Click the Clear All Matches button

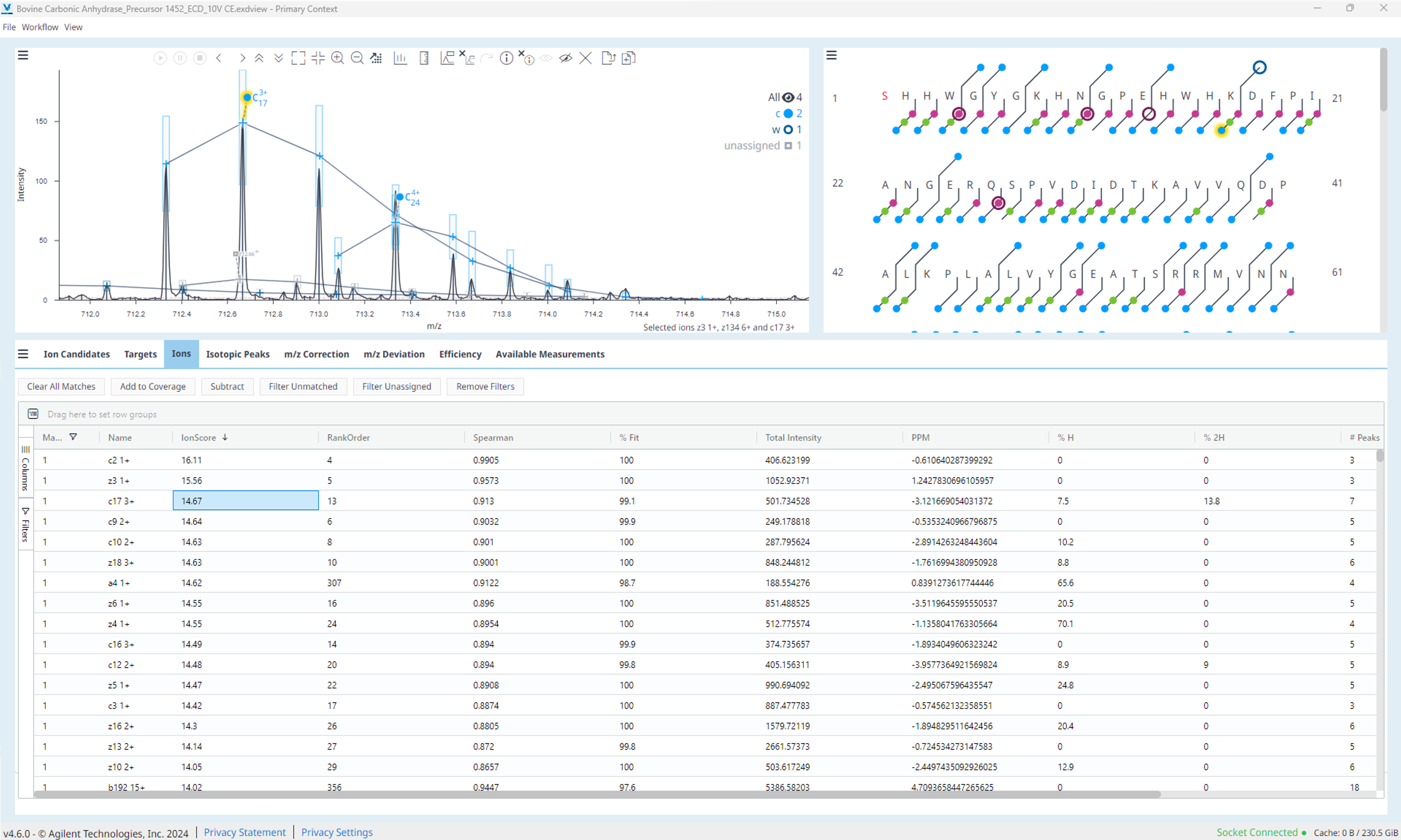coord(61,386)
